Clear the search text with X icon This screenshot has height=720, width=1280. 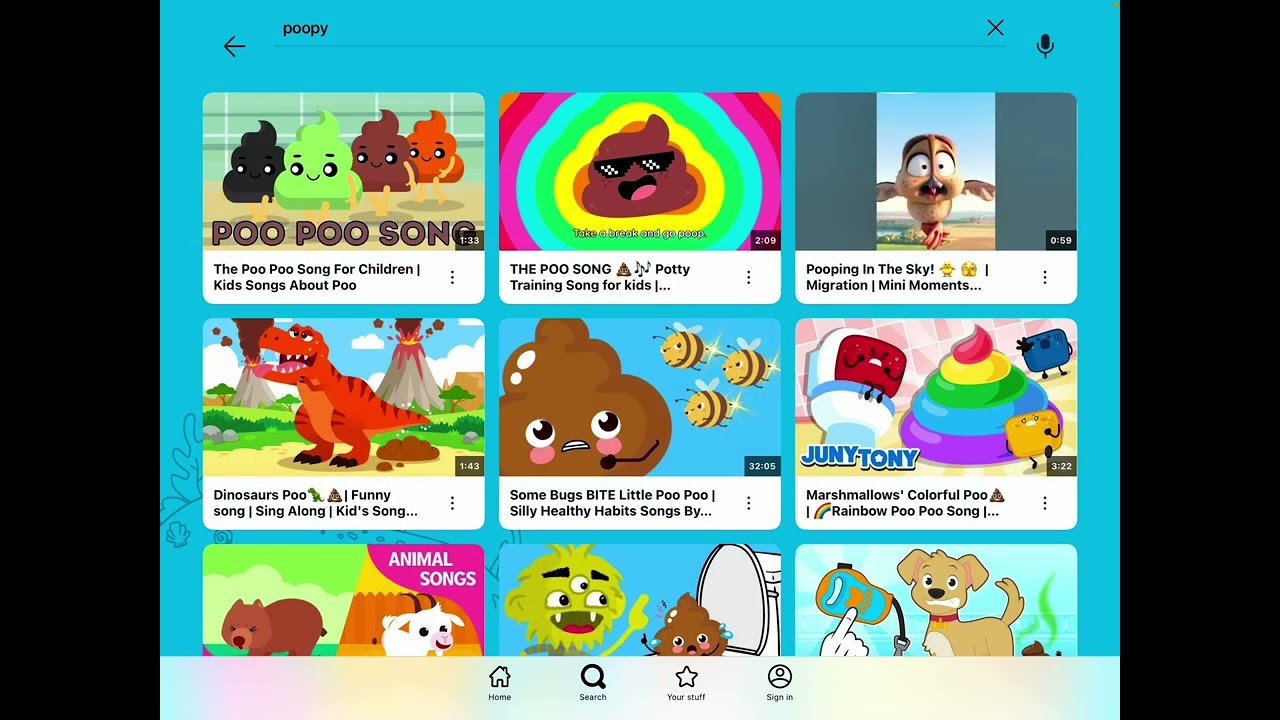tap(995, 28)
